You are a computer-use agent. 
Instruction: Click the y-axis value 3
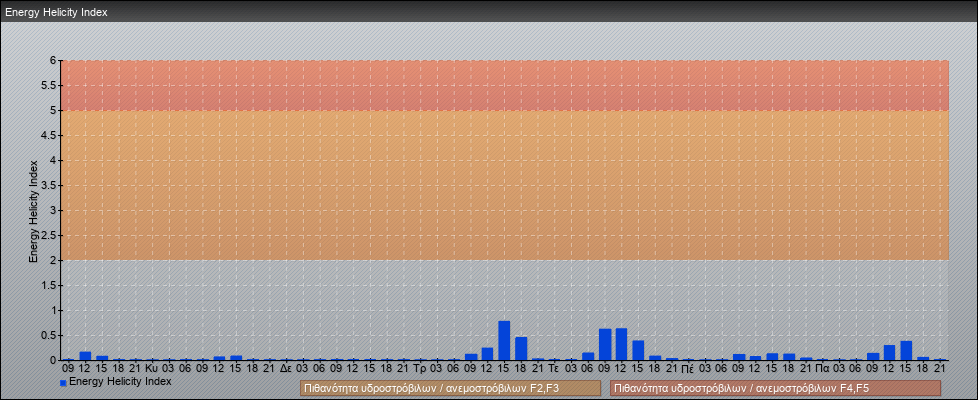53,210
